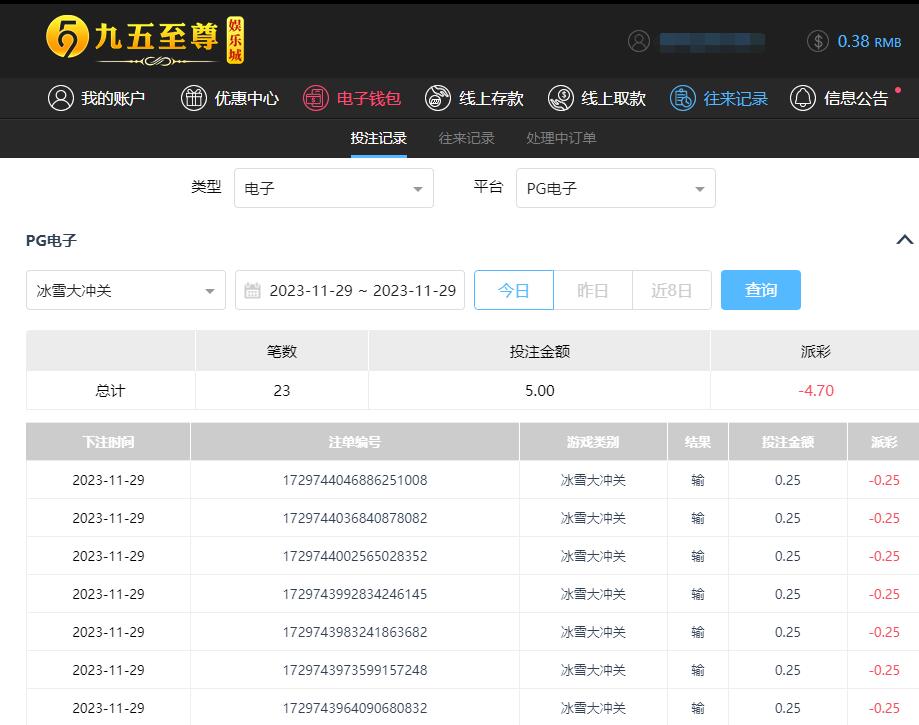The image size is (919, 725).
Task: Open the 类型 dropdown showing 电子
Action: pos(333,188)
